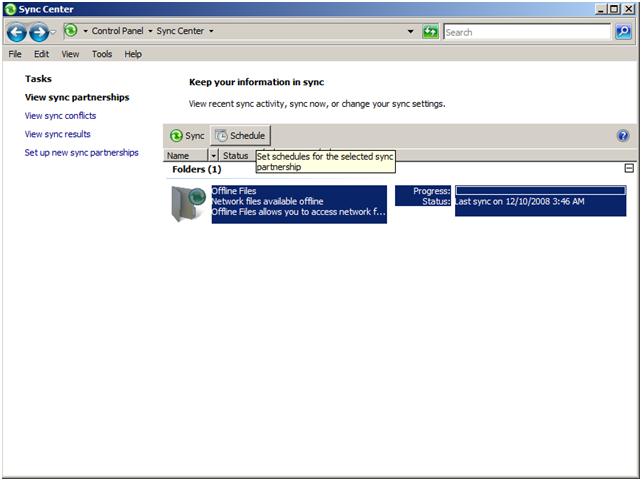The width and height of the screenshot is (642, 481).
Task: Select Control Panel in the address breadcrumb
Action: click(x=118, y=31)
